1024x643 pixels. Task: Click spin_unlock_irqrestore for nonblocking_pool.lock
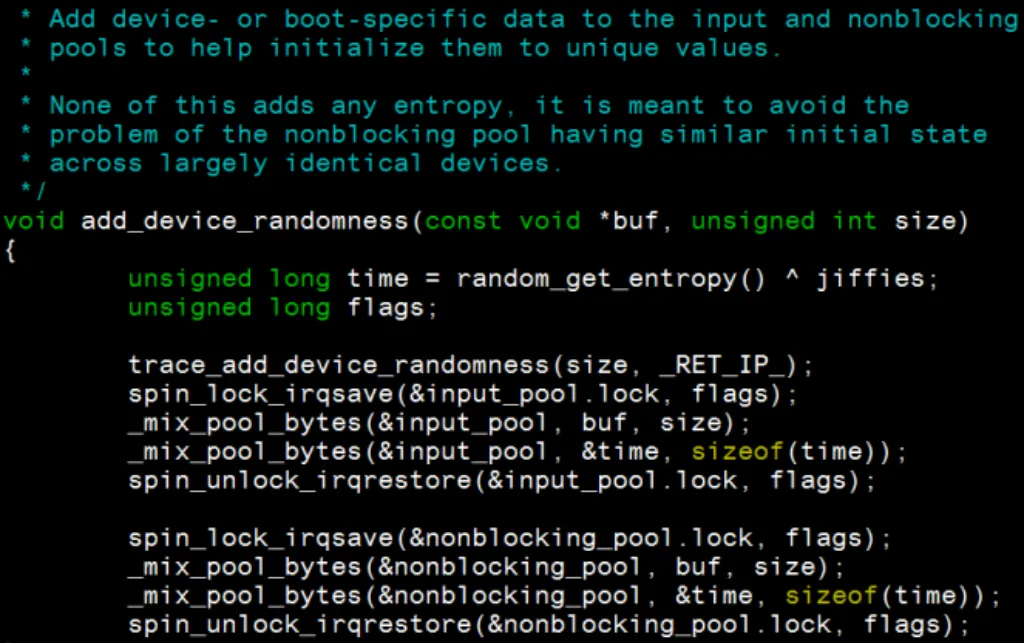299,626
